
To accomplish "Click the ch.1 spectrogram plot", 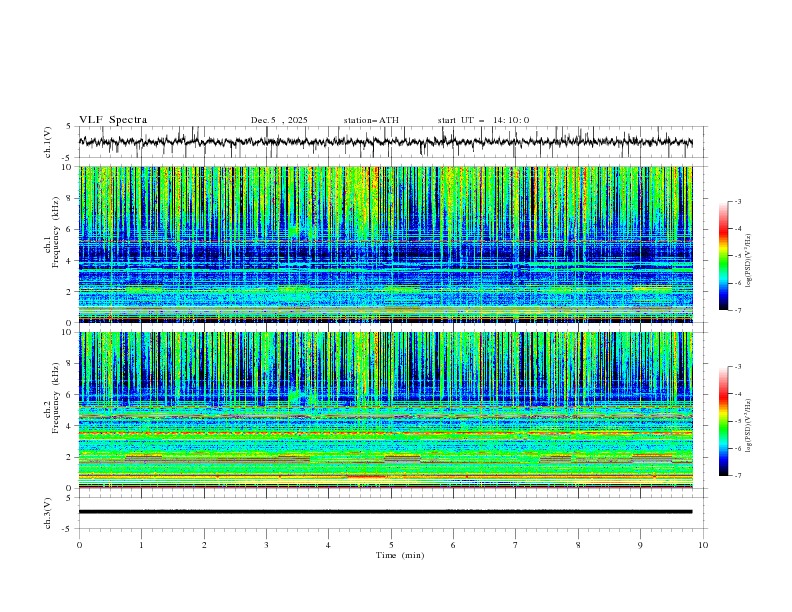I will pos(386,244).
